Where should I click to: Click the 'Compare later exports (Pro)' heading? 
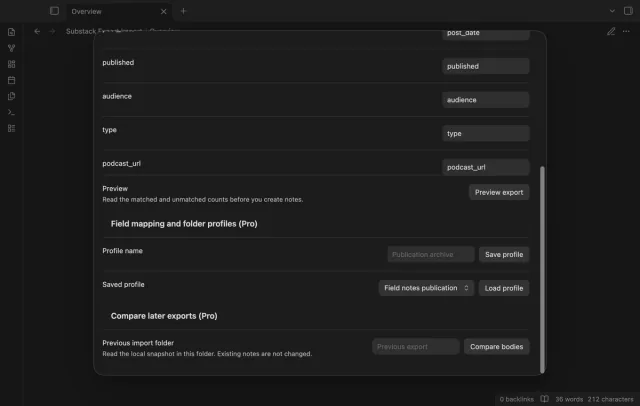pyautogui.click(x=164, y=316)
